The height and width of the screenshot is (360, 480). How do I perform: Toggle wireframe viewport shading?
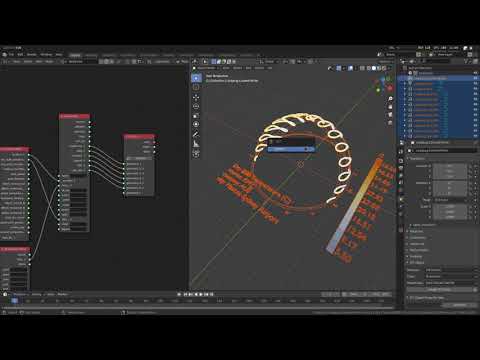click(x=369, y=68)
